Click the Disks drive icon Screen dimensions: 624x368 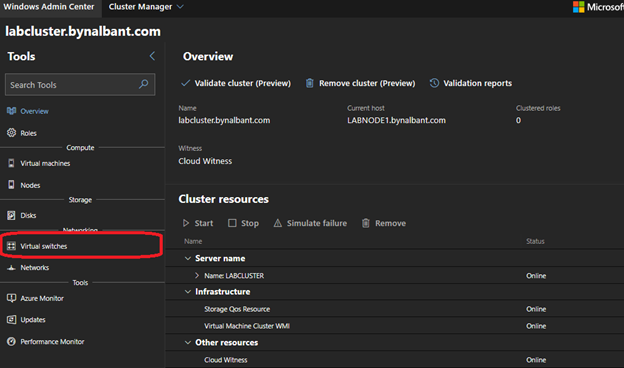pyautogui.click(x=12, y=215)
